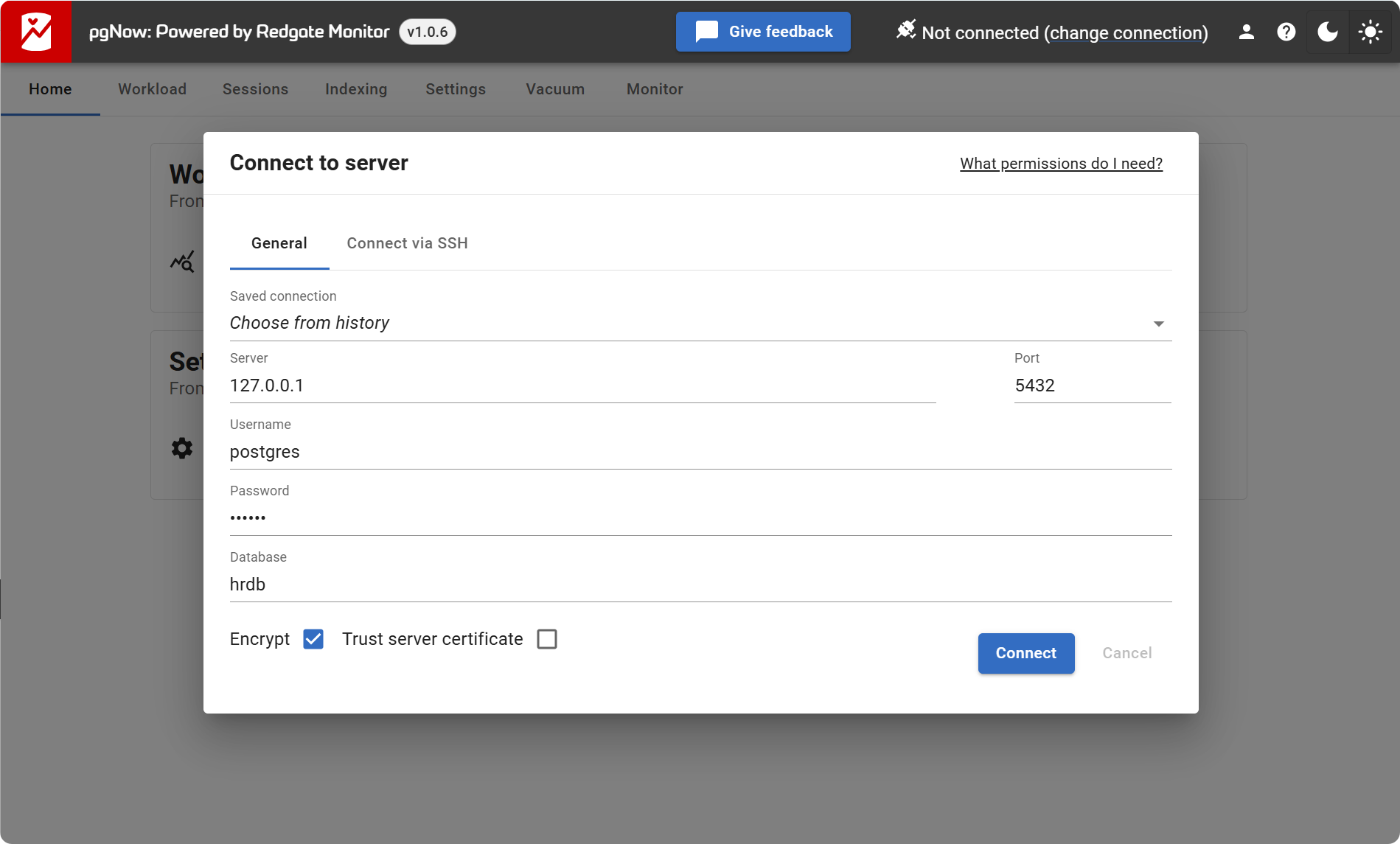This screenshot has height=844, width=1400.
Task: Click the disconnected plug icon
Action: point(906,30)
